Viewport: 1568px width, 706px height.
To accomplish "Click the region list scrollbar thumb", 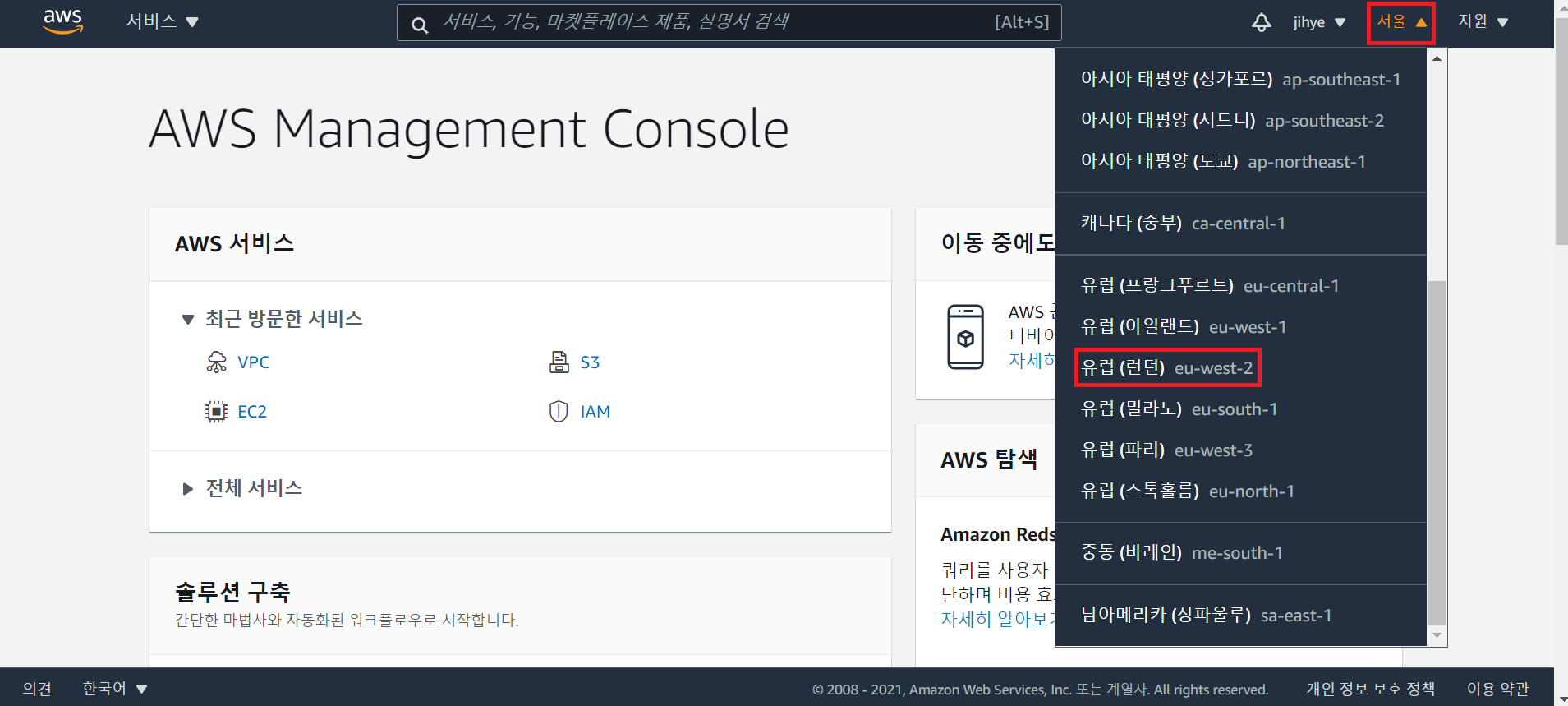I will pyautogui.click(x=1437, y=453).
